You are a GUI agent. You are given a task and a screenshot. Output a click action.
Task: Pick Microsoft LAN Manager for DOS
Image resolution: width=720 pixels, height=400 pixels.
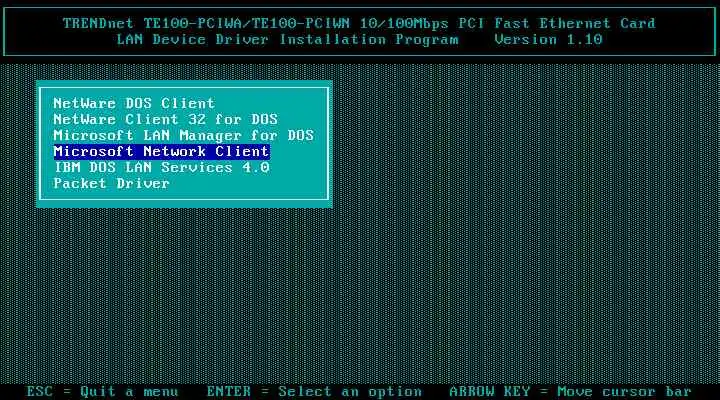184,135
